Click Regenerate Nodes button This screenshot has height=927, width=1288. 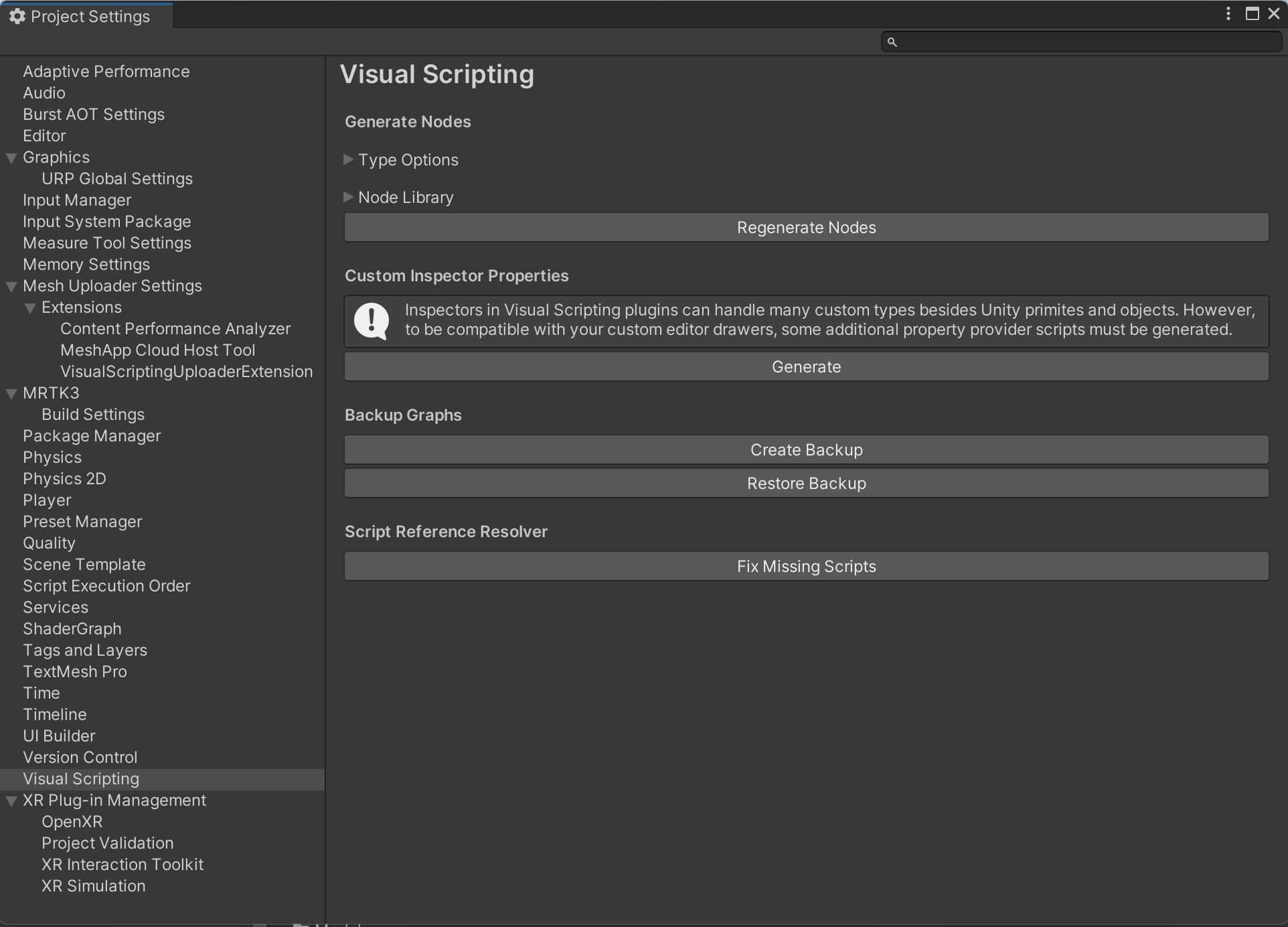click(807, 227)
